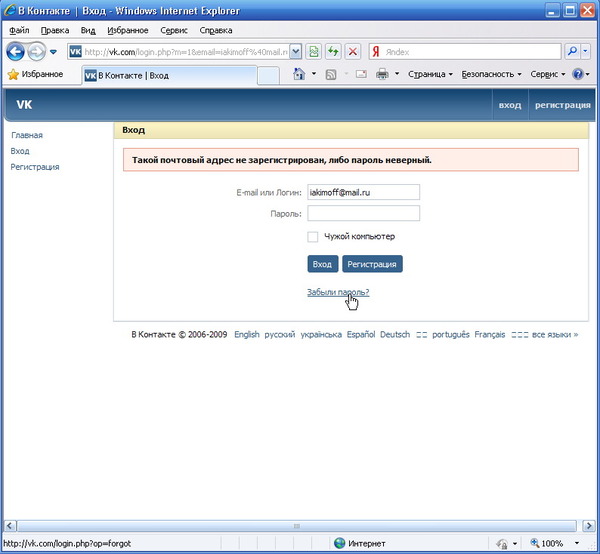The height and width of the screenshot is (554, 600).
Task: Switch language to Français
Action: [x=490, y=334]
